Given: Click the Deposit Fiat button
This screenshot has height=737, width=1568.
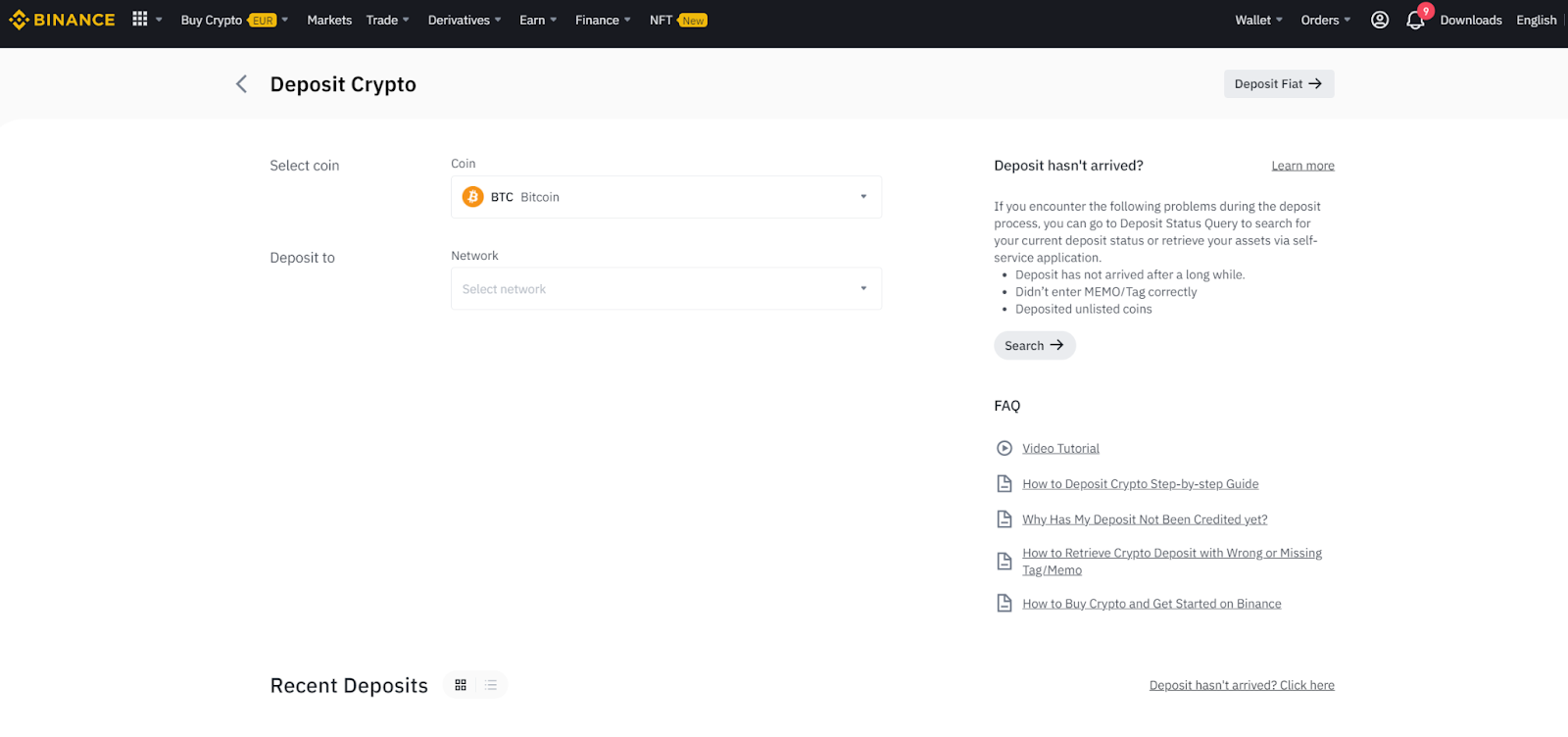Looking at the screenshot, I should coord(1279,84).
